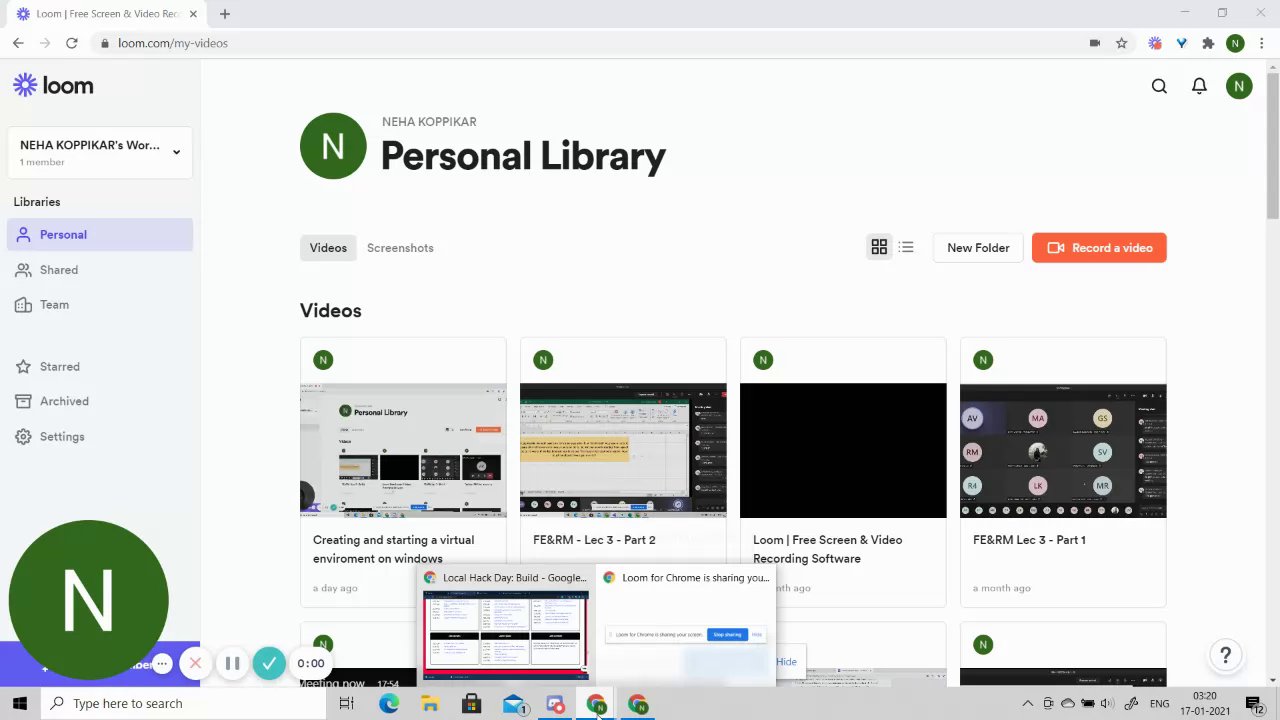Viewport: 1280px width, 720px height.
Task: Switch to list view layout
Action: click(x=906, y=247)
